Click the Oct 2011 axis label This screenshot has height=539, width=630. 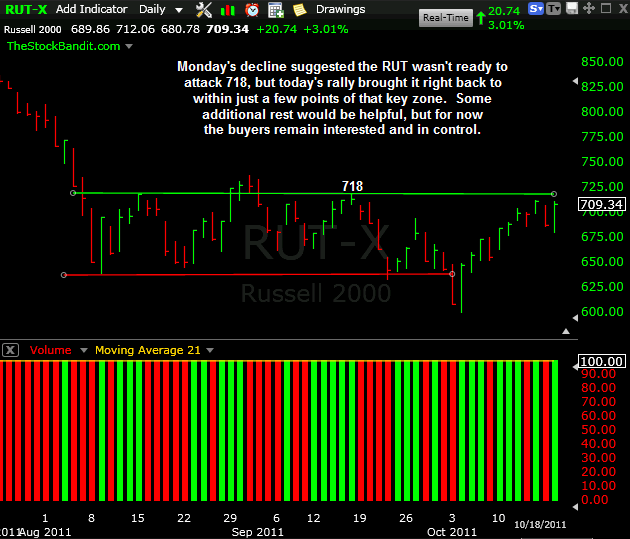click(x=452, y=532)
